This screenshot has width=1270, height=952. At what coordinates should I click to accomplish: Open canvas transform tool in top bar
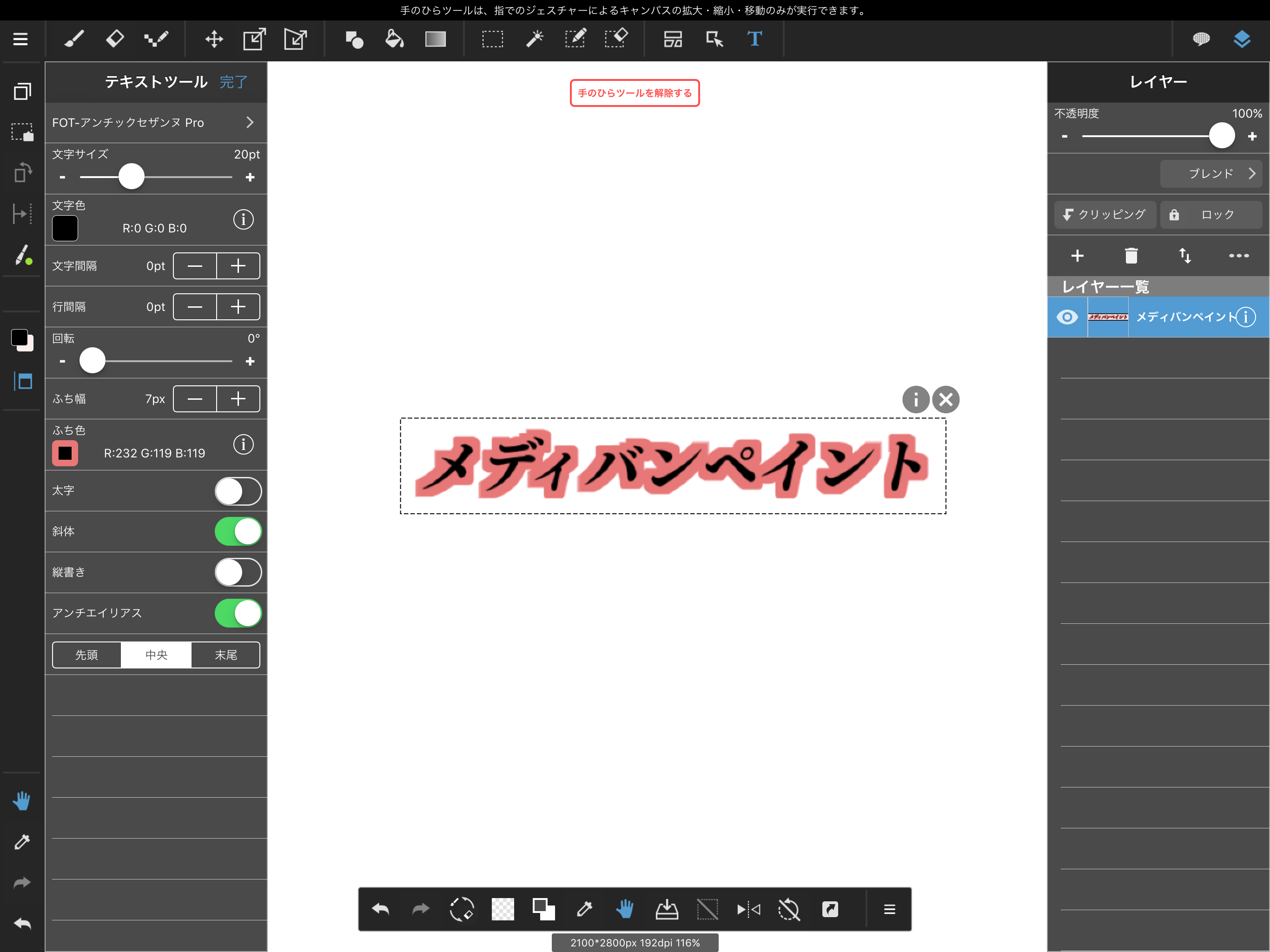pos(254,39)
